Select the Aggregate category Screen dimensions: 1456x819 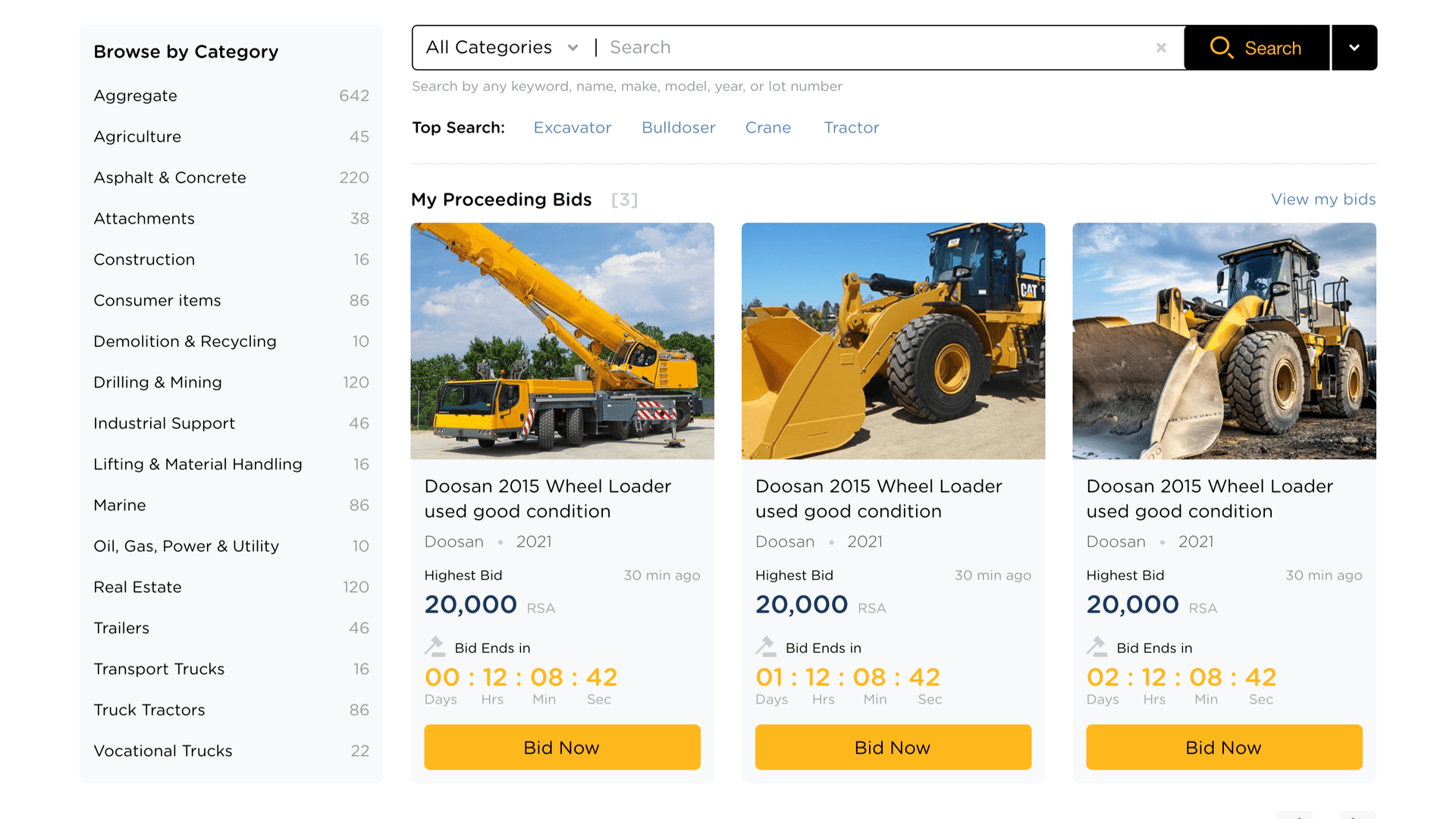tap(136, 96)
